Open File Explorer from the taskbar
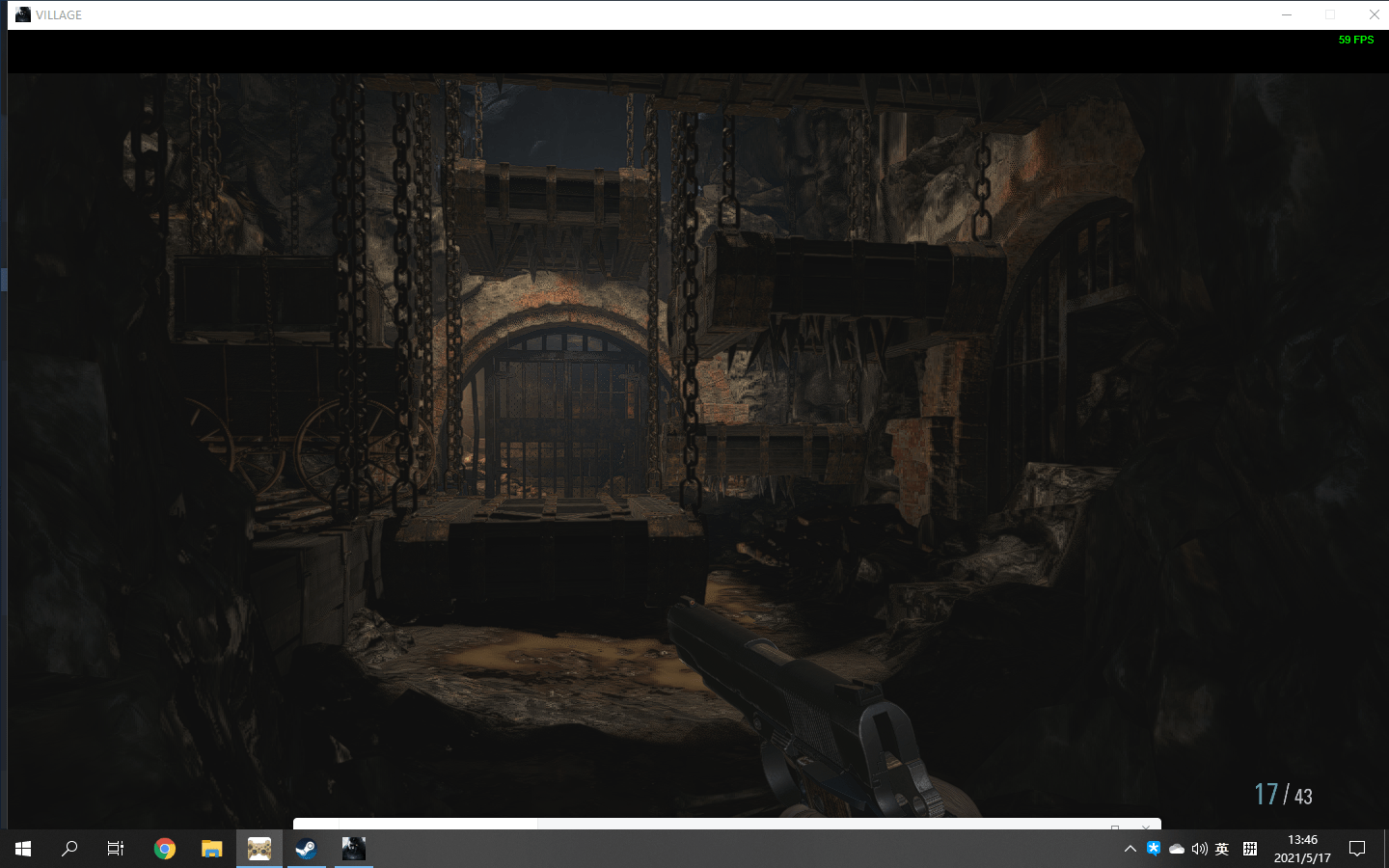Viewport: 1389px width, 868px height. (212, 849)
